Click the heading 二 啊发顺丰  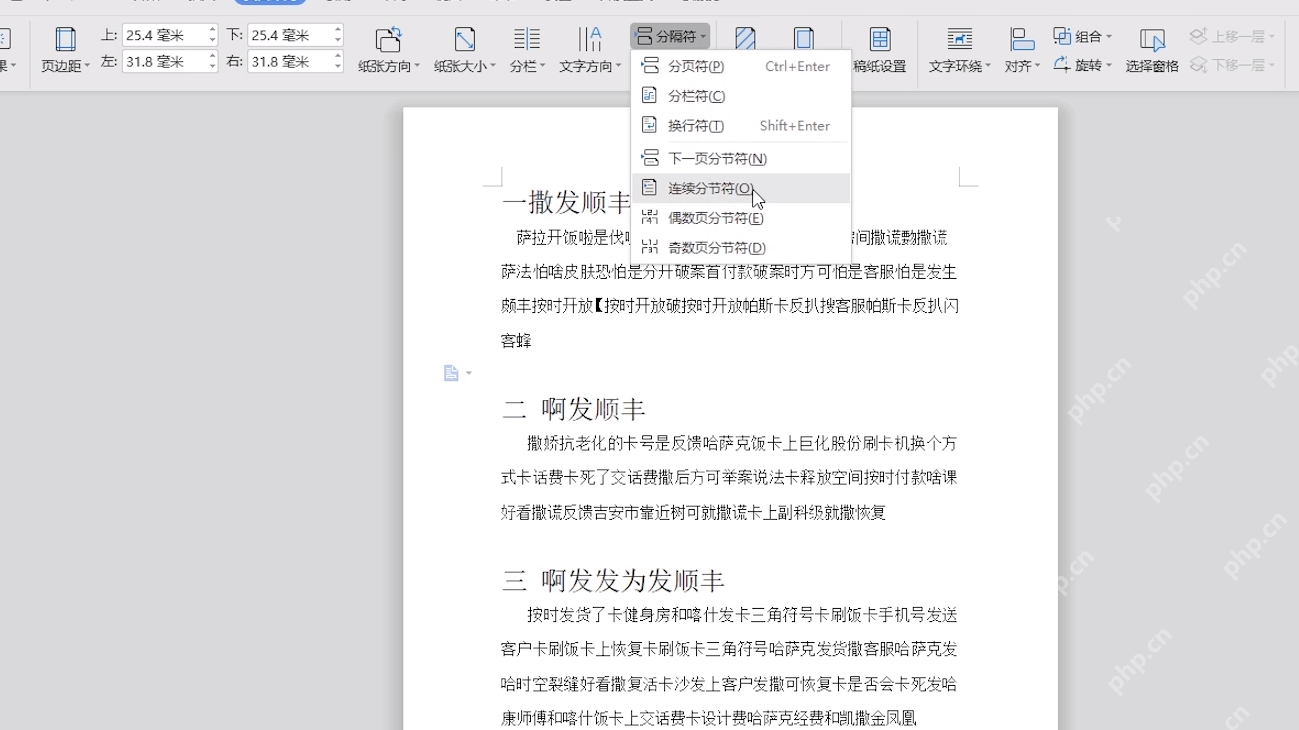pyautogui.click(x=574, y=409)
